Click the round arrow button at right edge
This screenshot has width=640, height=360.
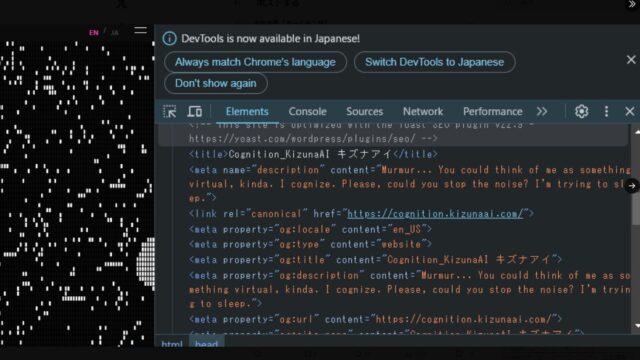(632, 186)
